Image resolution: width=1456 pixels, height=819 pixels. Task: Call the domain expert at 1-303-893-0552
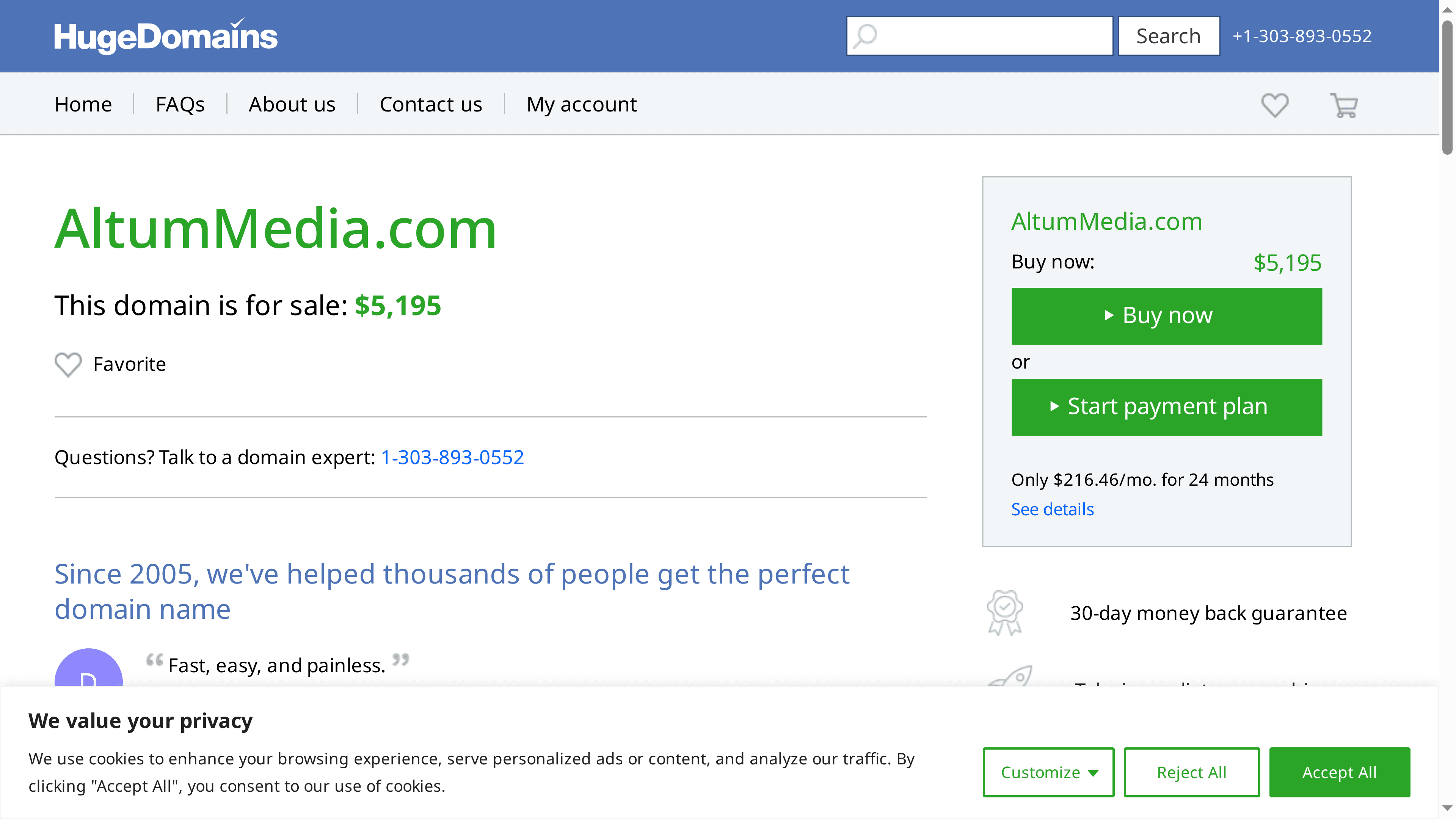click(x=452, y=457)
